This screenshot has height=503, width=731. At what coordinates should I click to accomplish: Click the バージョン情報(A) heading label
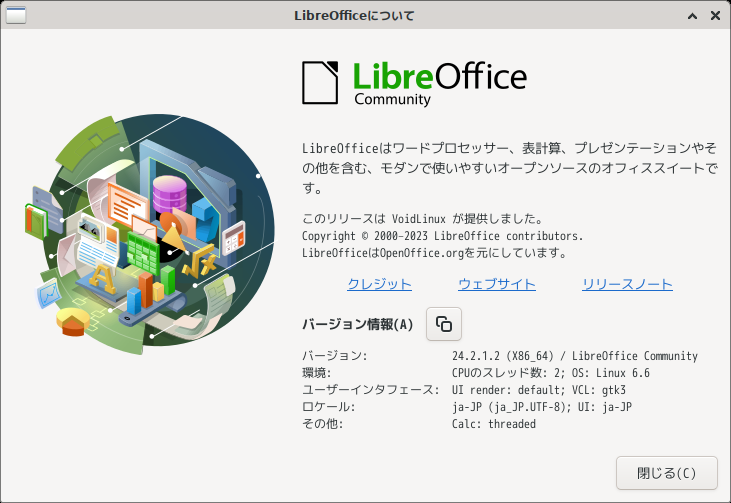pyautogui.click(x=358, y=324)
